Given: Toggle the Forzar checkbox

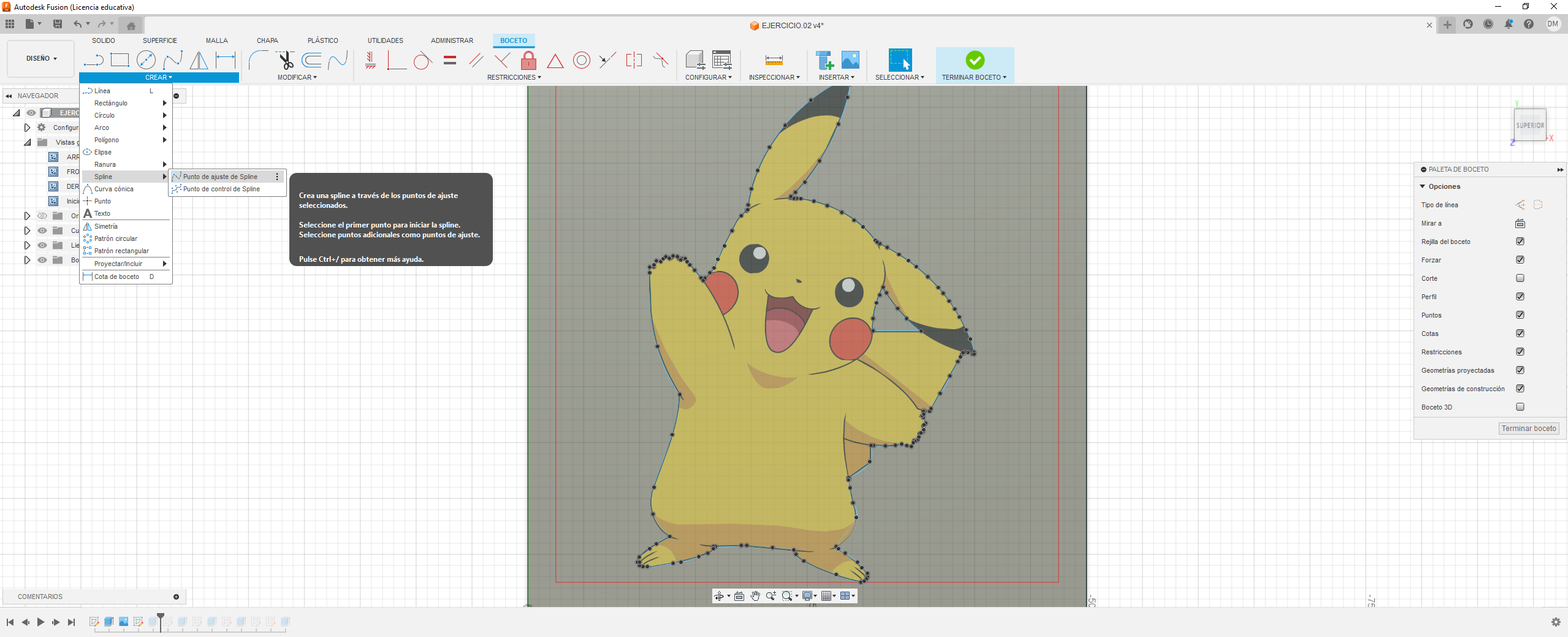Looking at the screenshot, I should (x=1520, y=260).
